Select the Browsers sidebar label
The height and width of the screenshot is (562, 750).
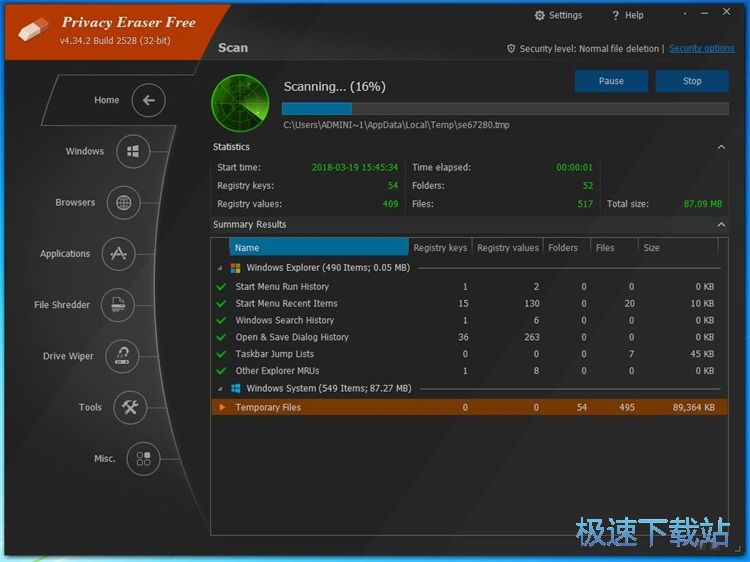[75, 202]
